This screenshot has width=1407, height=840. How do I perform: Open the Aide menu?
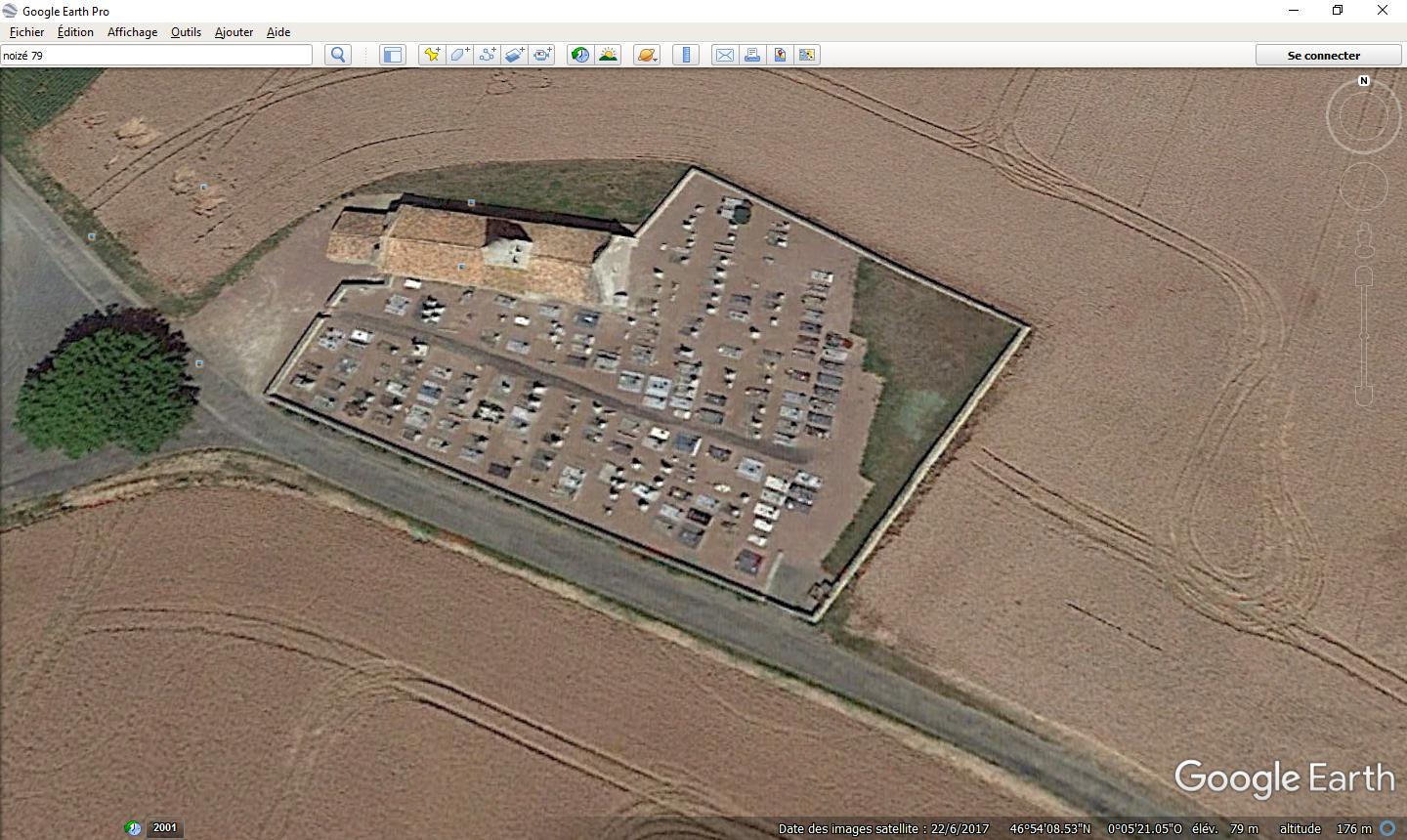tap(278, 32)
